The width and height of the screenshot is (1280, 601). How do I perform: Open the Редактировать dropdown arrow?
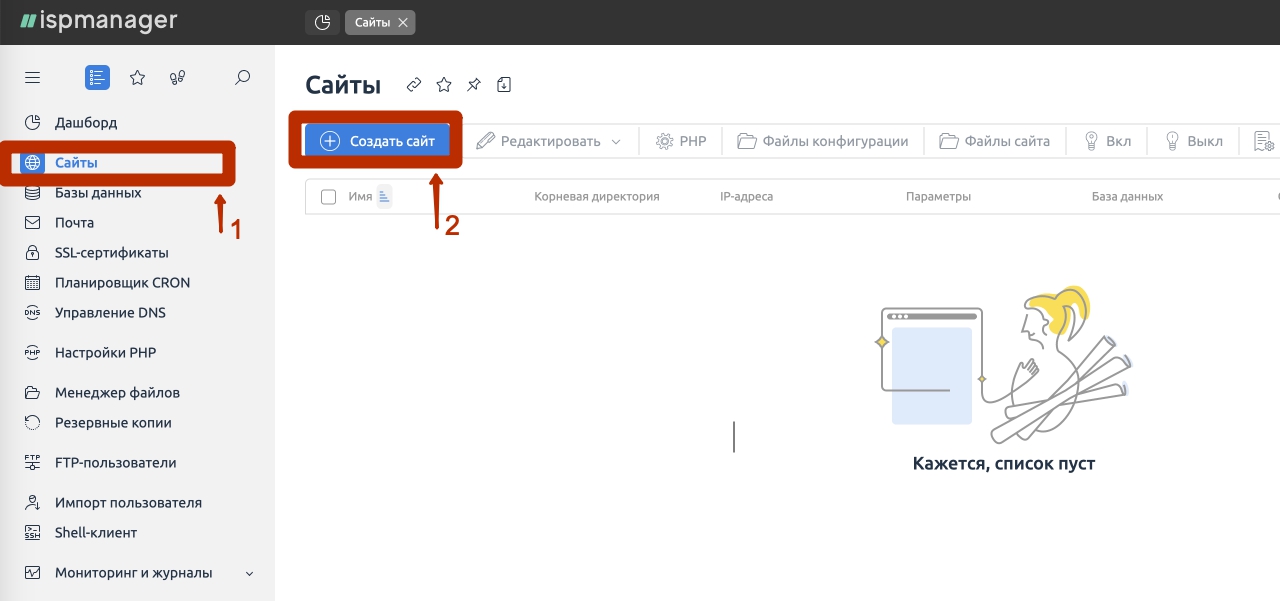pyautogui.click(x=617, y=140)
